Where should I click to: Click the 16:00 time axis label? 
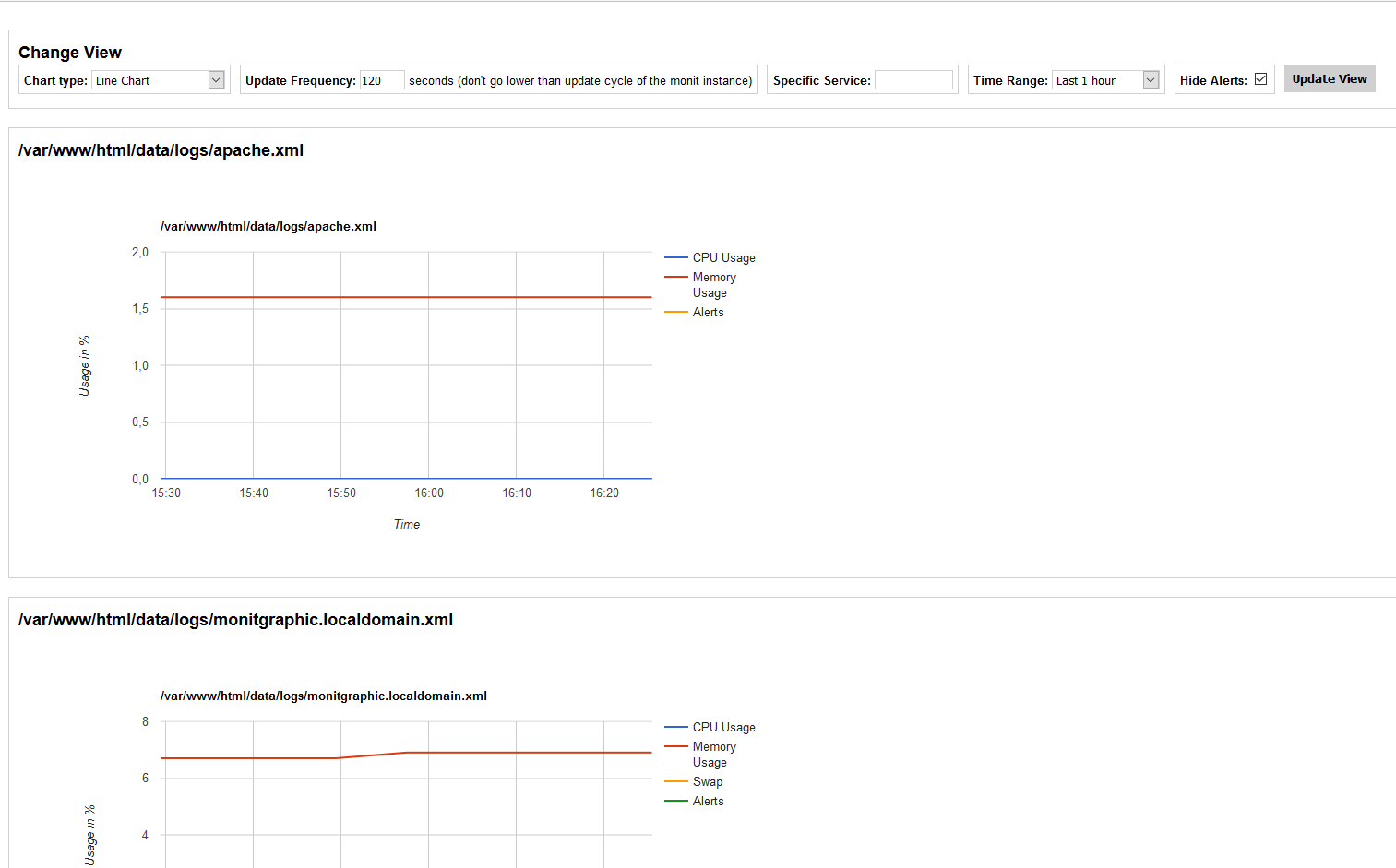point(429,493)
